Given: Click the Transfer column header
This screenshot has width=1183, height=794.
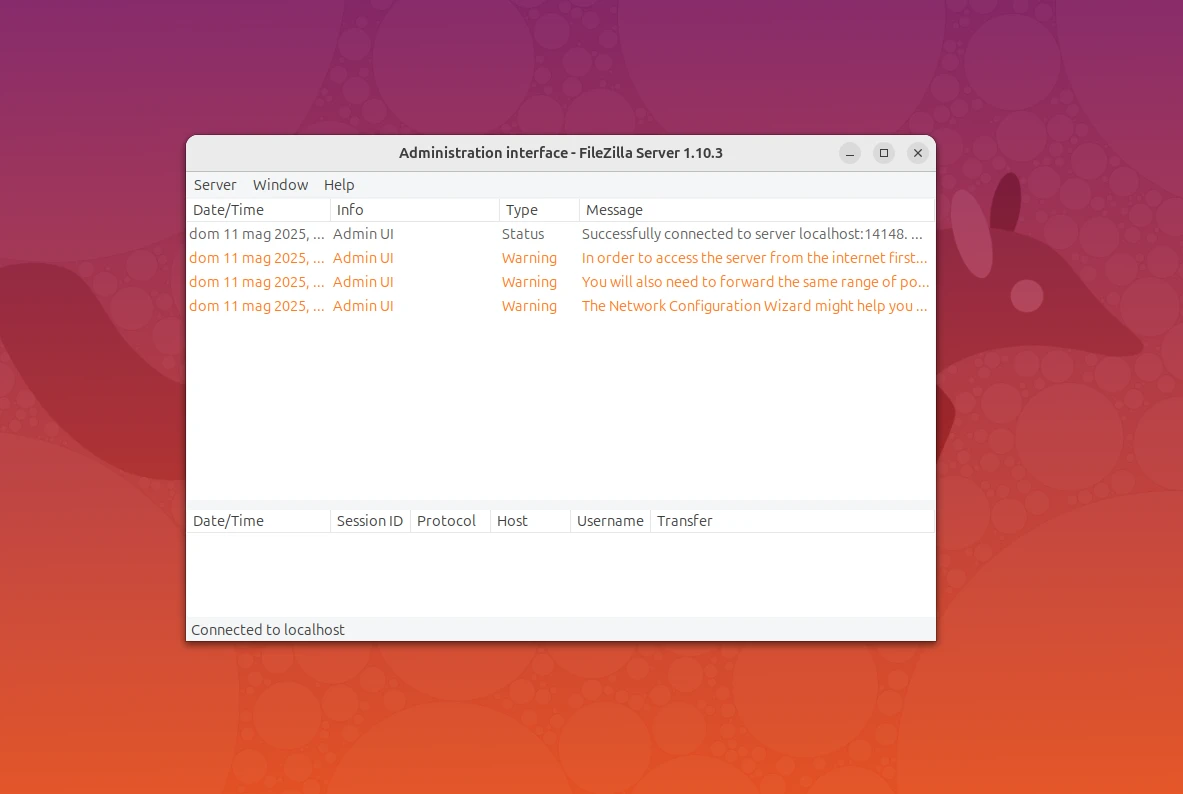Looking at the screenshot, I should (x=684, y=520).
